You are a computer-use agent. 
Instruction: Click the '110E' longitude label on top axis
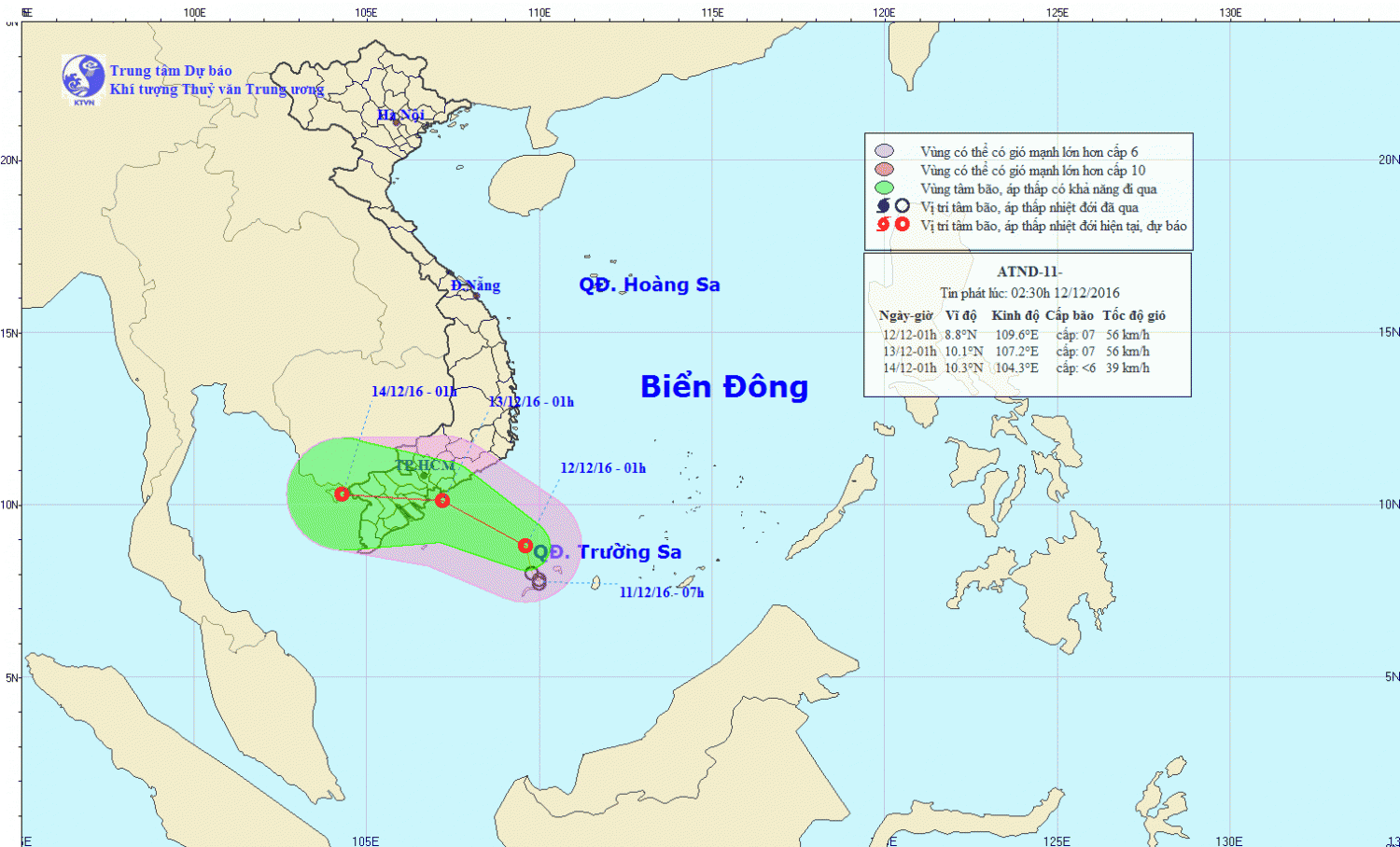coord(539,13)
